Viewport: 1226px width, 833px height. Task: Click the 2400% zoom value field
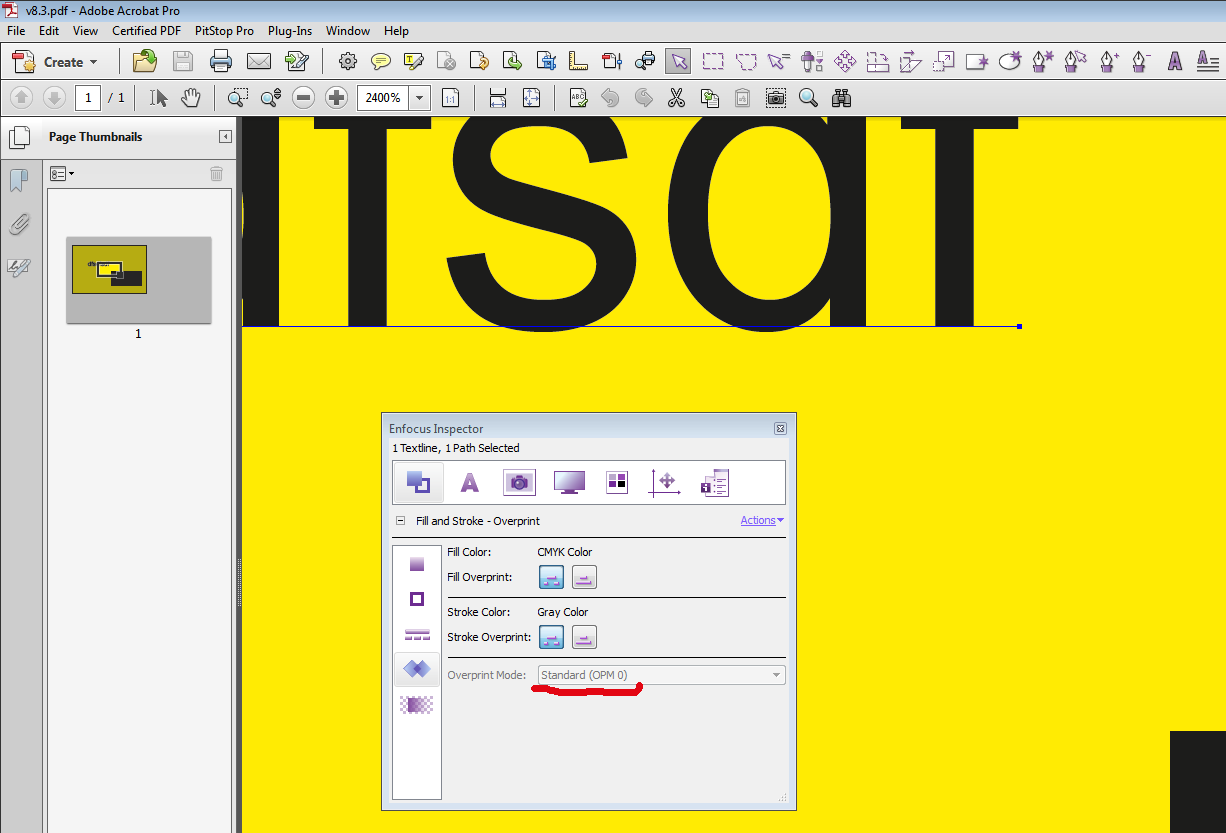tap(383, 98)
